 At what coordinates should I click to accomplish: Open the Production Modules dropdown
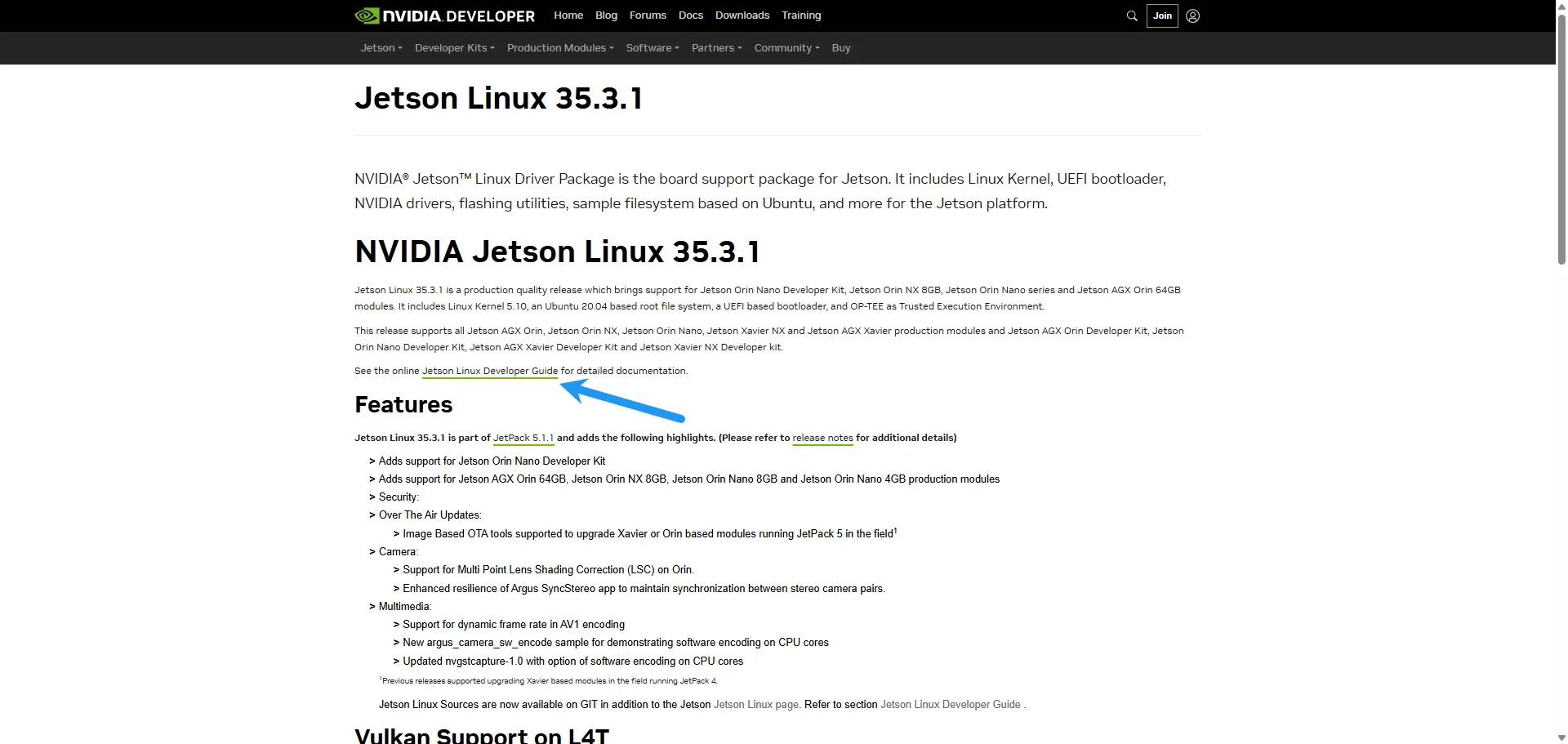[560, 48]
